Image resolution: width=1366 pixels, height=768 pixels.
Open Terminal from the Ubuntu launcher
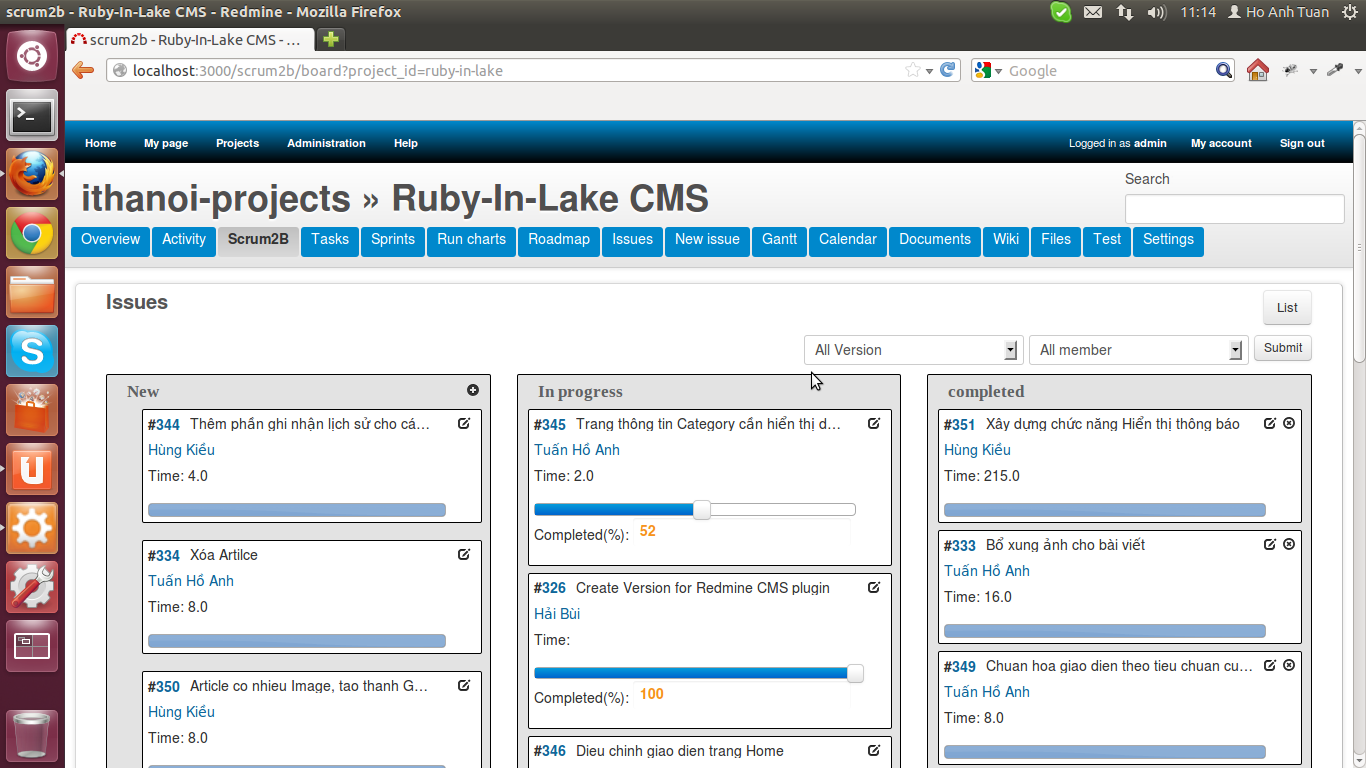point(32,117)
